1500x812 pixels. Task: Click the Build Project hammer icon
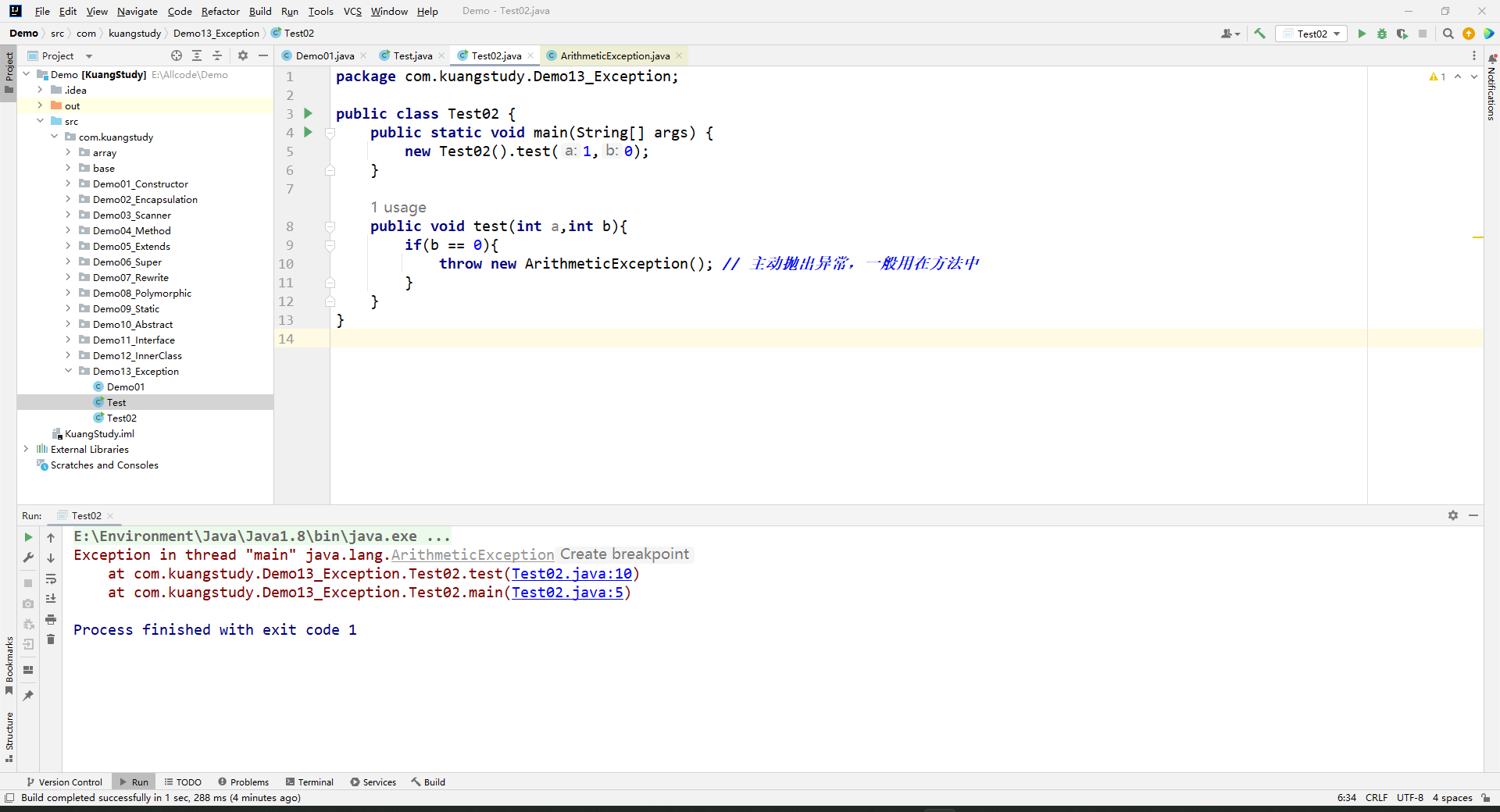[x=1259, y=34]
